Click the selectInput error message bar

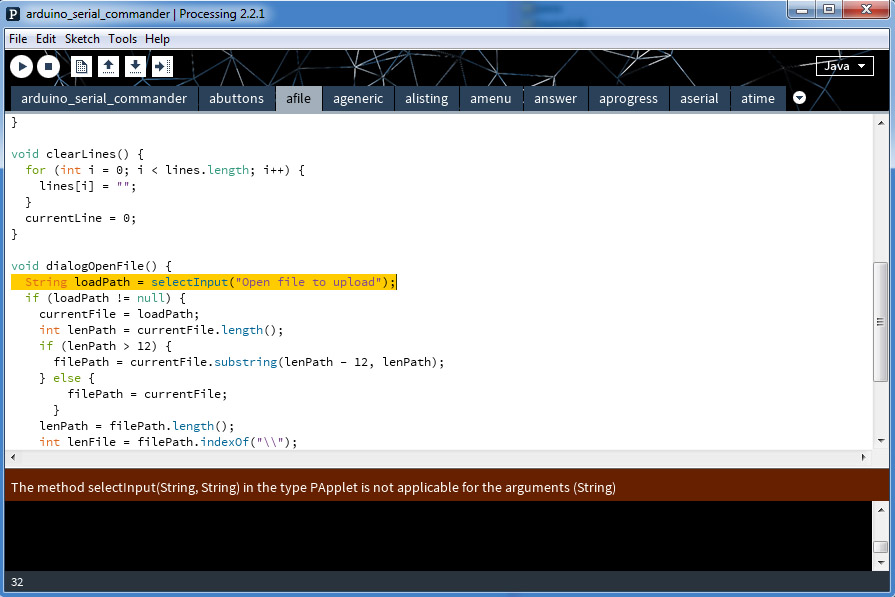[447, 487]
